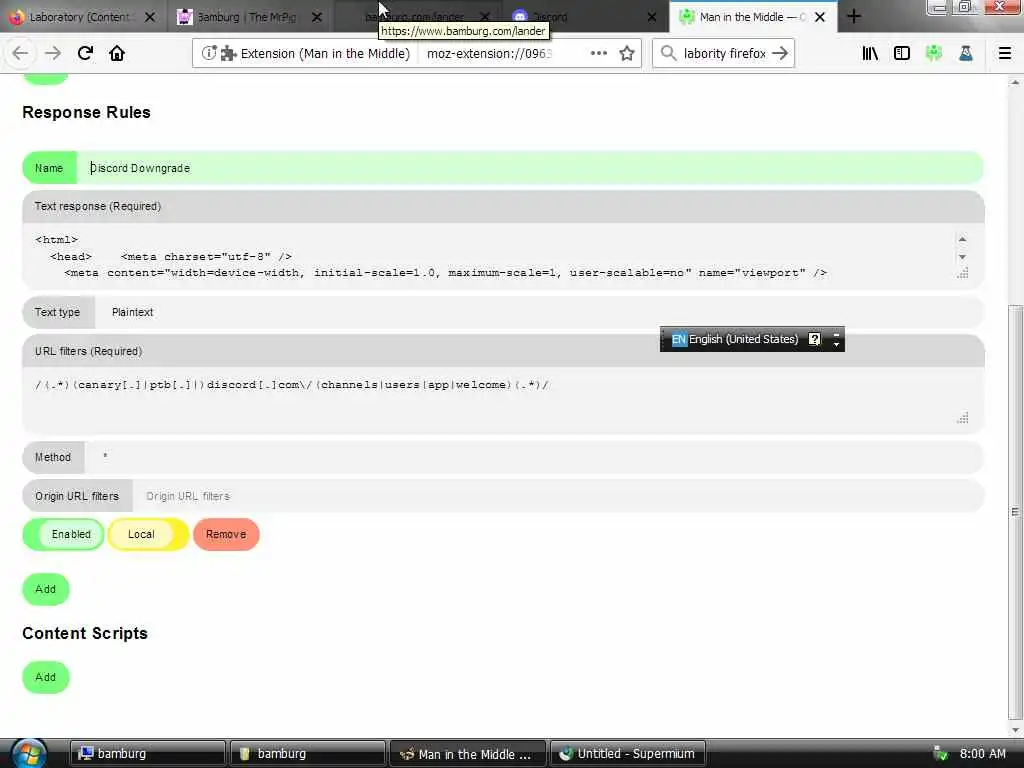Image resolution: width=1024 pixels, height=768 pixels.
Task: Go back with the browser back arrow
Action: (x=20, y=53)
